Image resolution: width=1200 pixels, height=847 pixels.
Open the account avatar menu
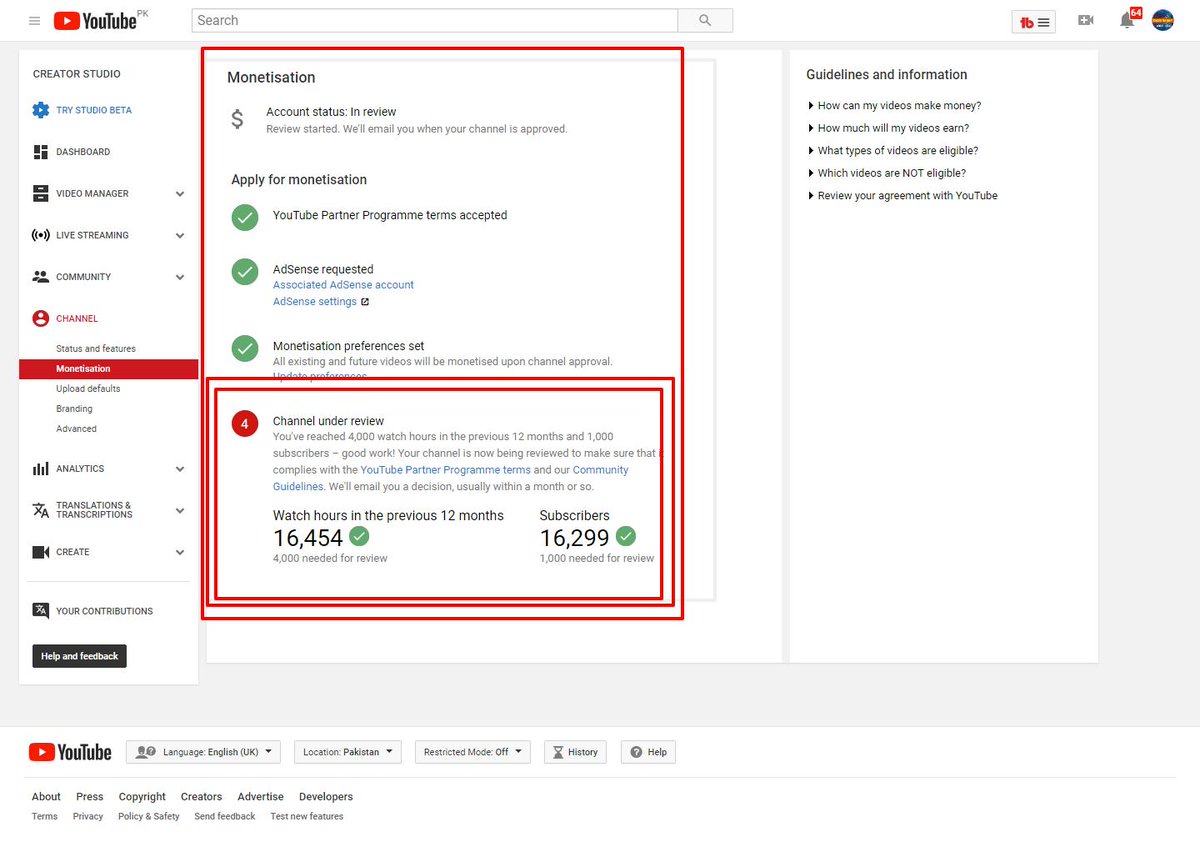pyautogui.click(x=1163, y=20)
